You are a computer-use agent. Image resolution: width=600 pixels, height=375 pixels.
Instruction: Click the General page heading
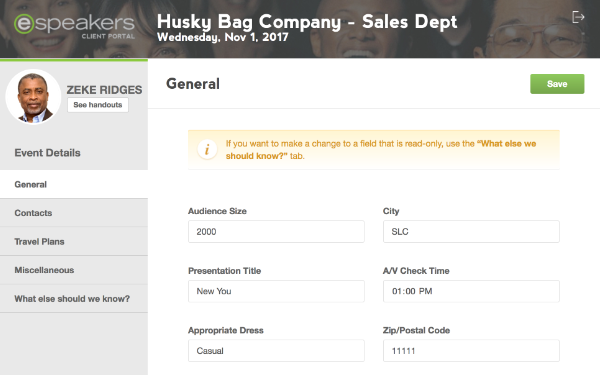click(x=193, y=84)
